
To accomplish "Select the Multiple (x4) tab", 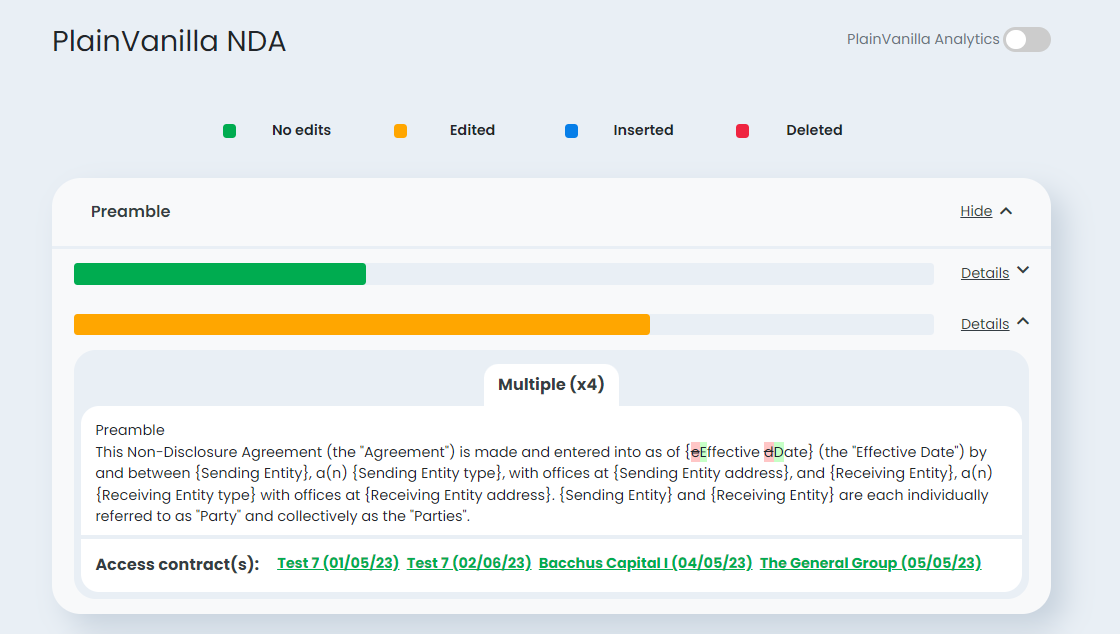I will (x=551, y=385).
